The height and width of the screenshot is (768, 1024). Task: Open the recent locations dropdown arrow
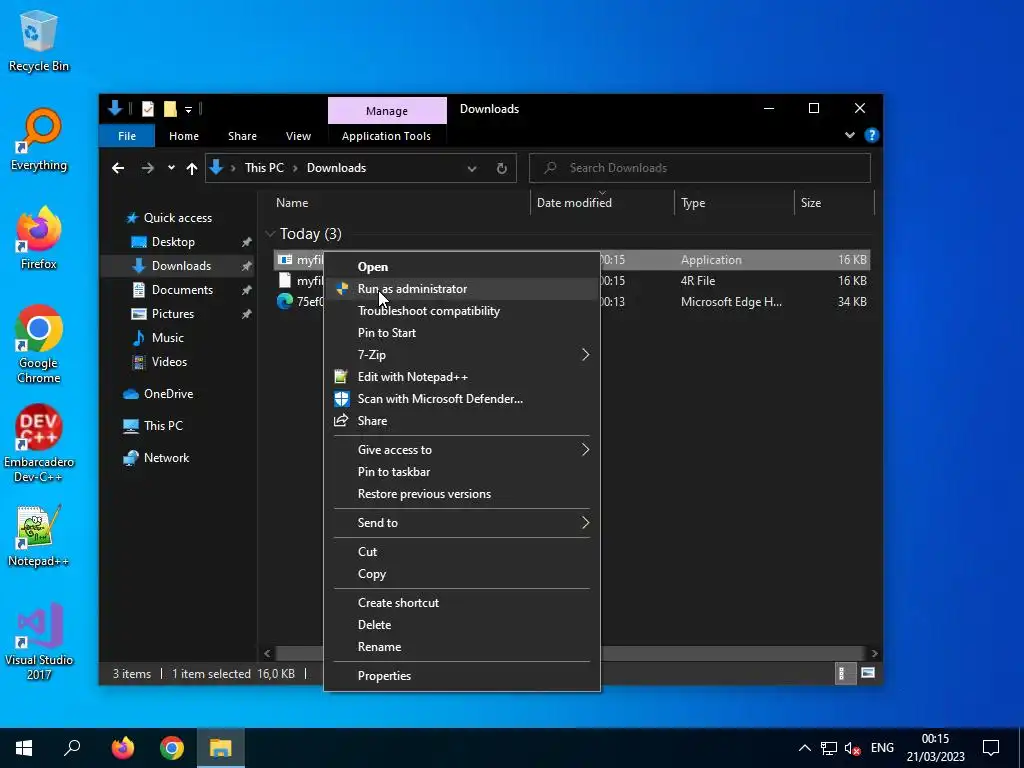click(171, 168)
